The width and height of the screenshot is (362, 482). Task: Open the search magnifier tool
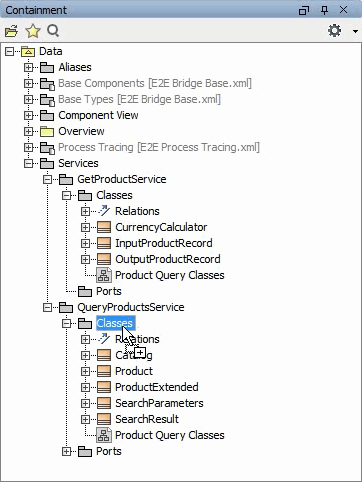tap(53, 31)
